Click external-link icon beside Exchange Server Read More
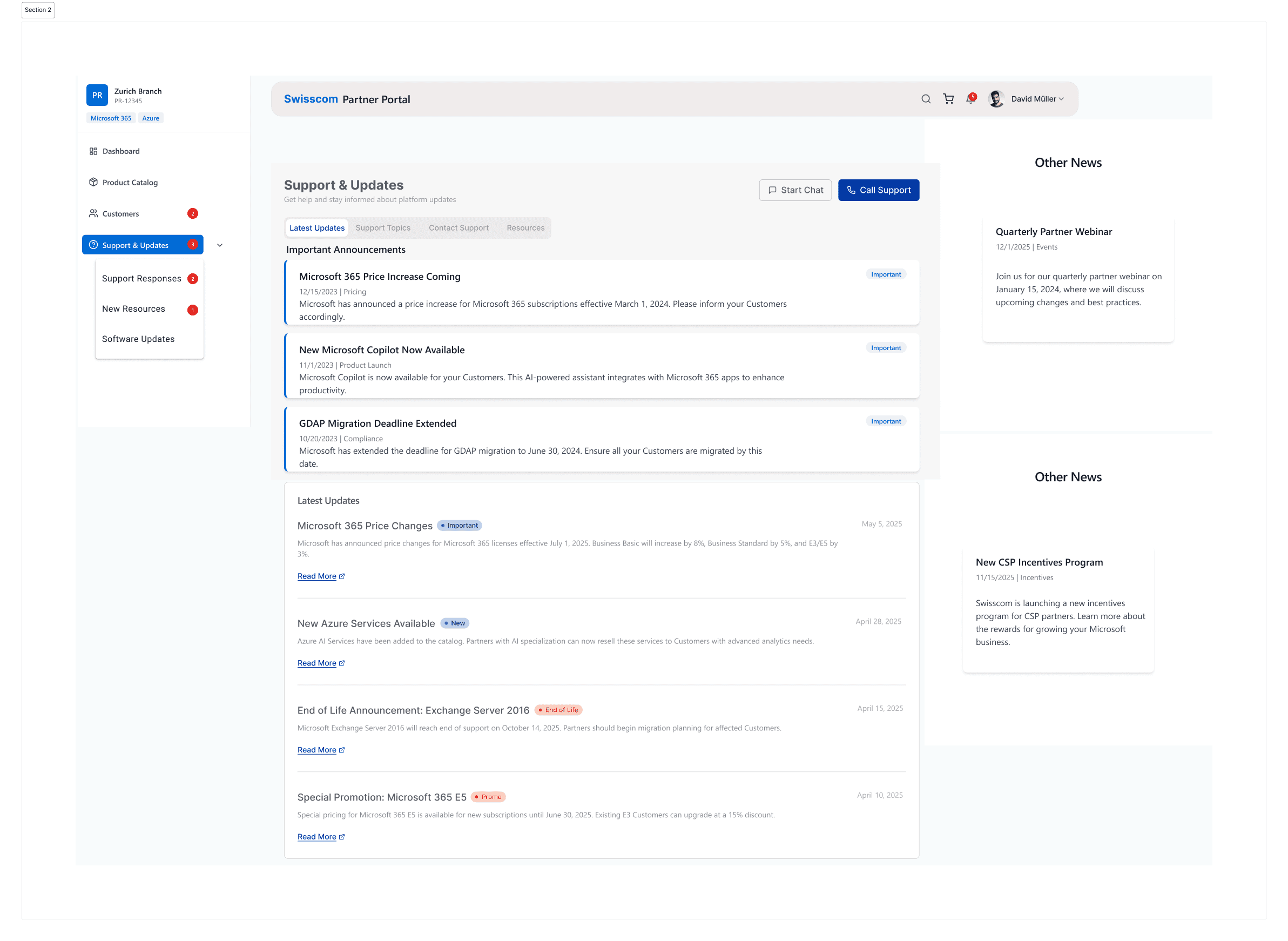The height and width of the screenshot is (941, 1288). point(342,750)
